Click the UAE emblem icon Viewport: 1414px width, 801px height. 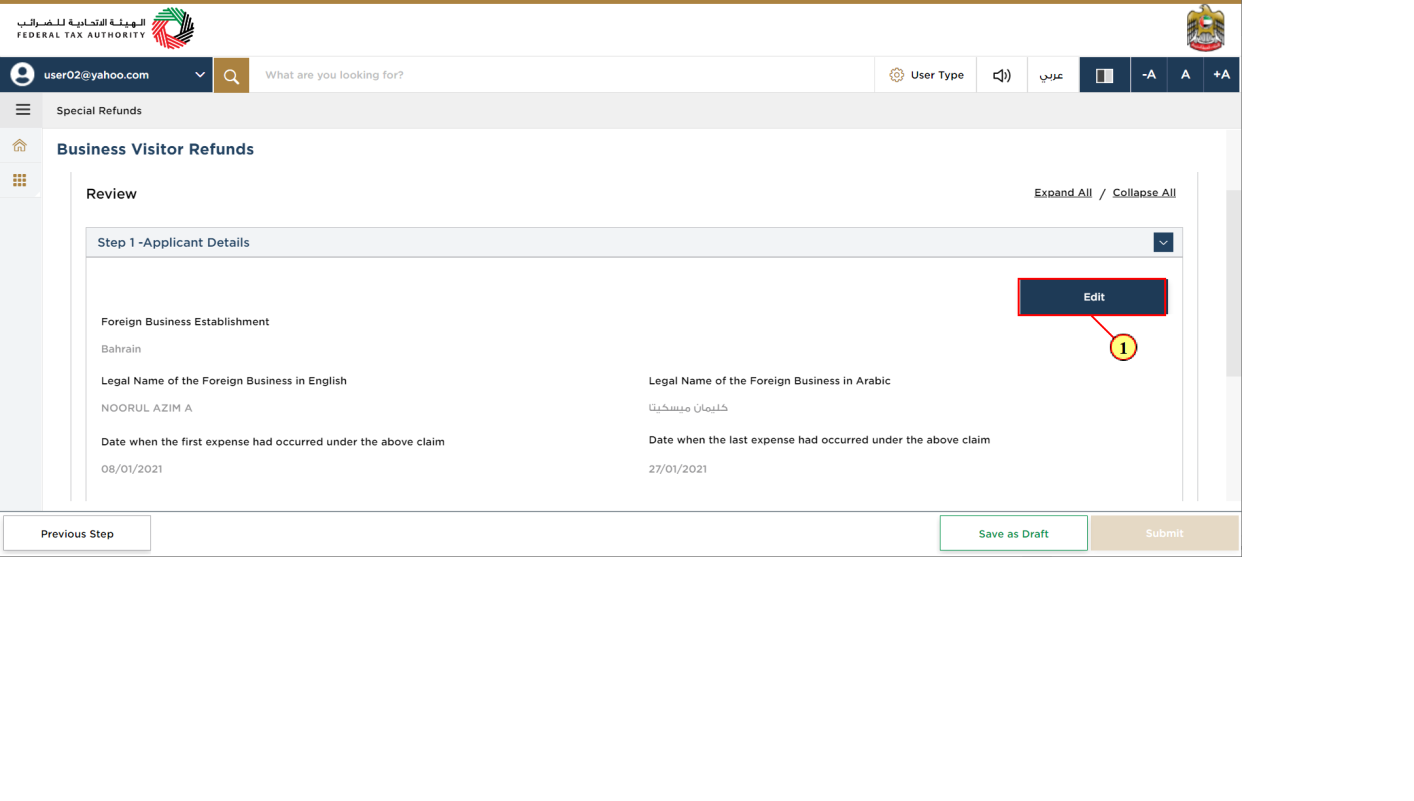[x=1205, y=28]
